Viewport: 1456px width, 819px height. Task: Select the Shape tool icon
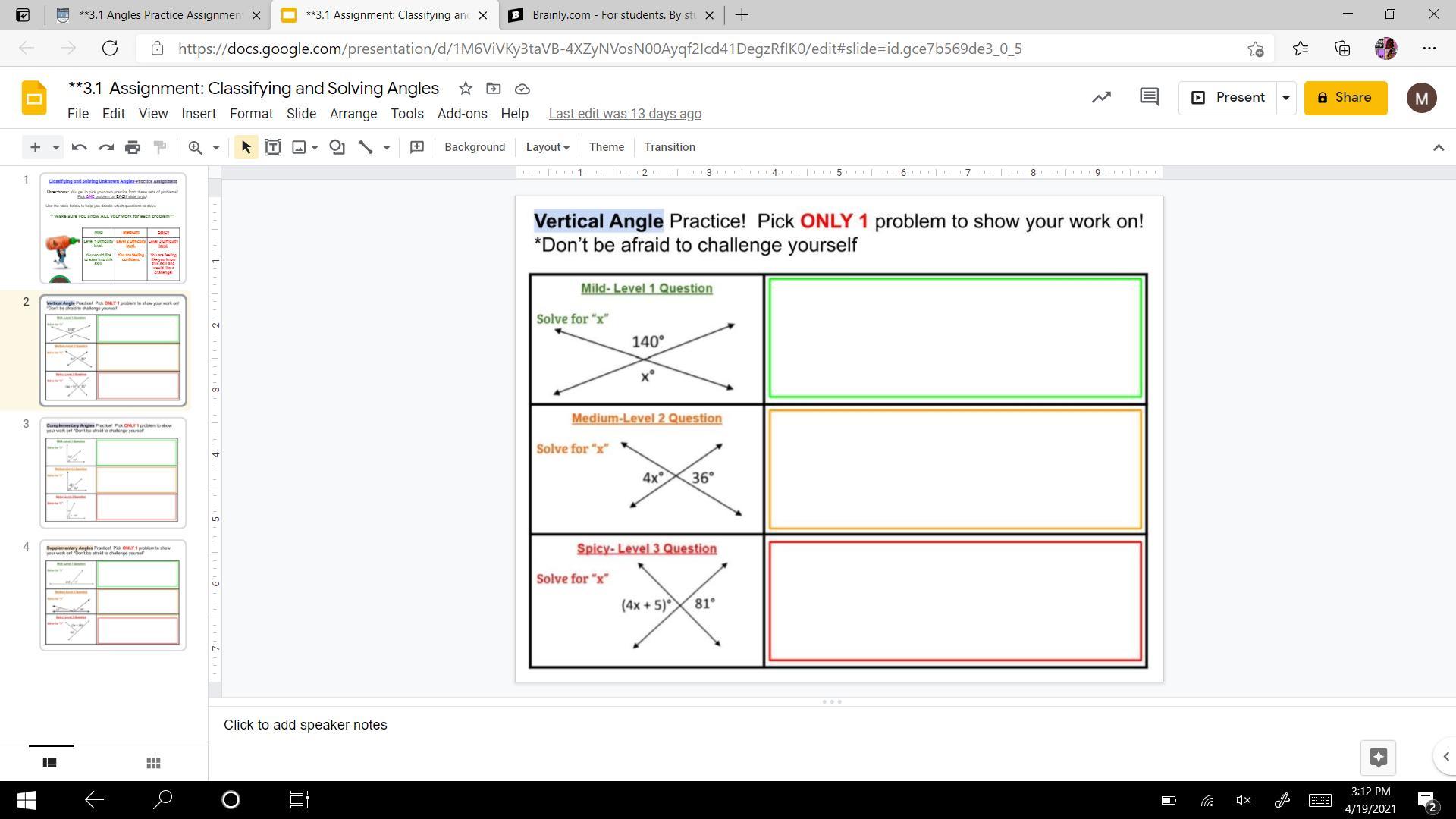click(x=337, y=147)
